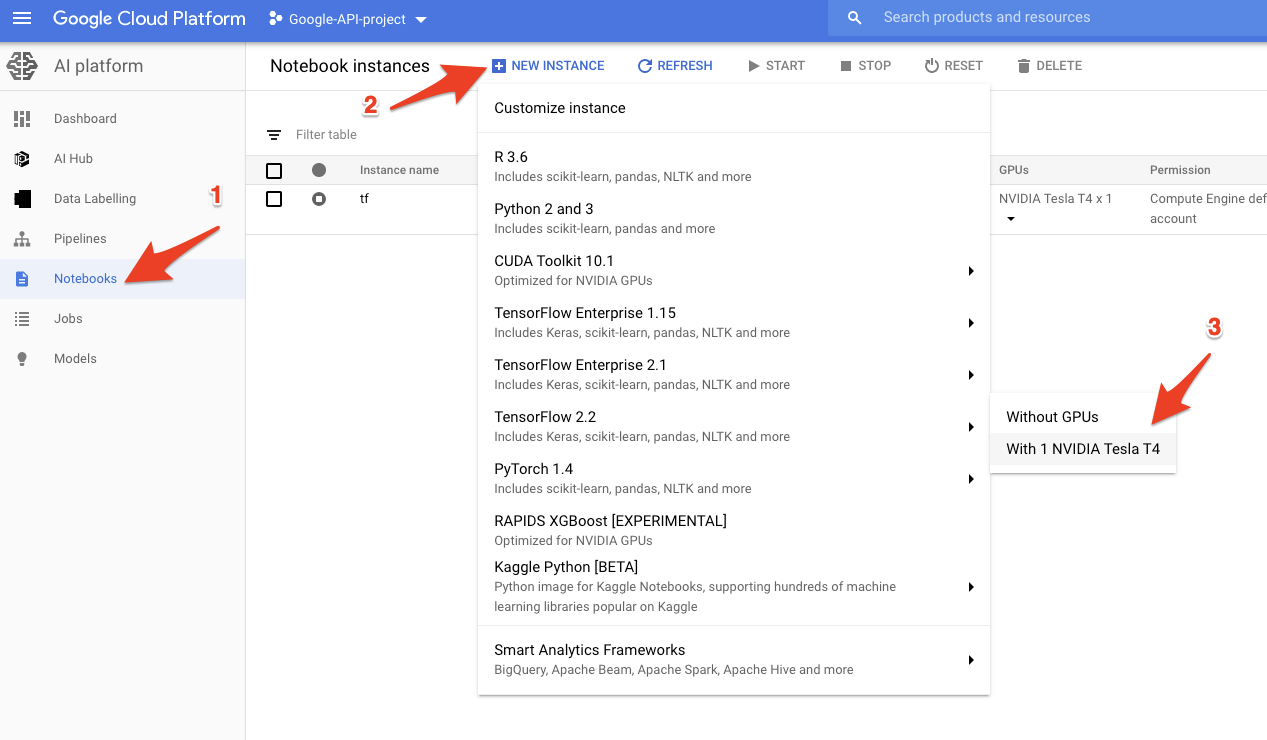Click the Dashboard sidebar icon
This screenshot has width=1267, height=740.
tap(22, 119)
